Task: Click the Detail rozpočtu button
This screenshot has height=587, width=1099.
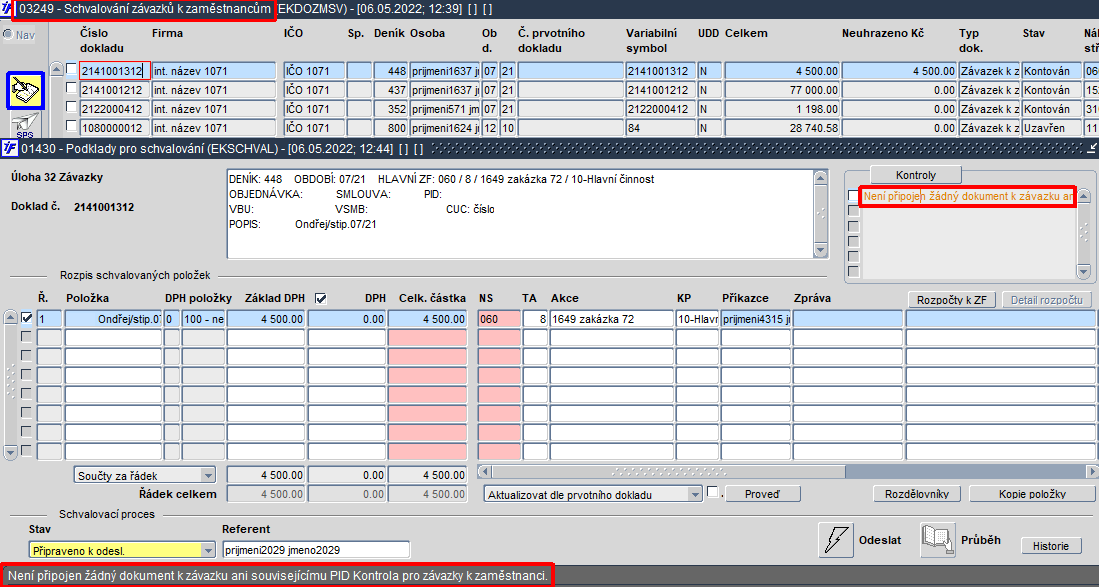Action: [x=1046, y=300]
